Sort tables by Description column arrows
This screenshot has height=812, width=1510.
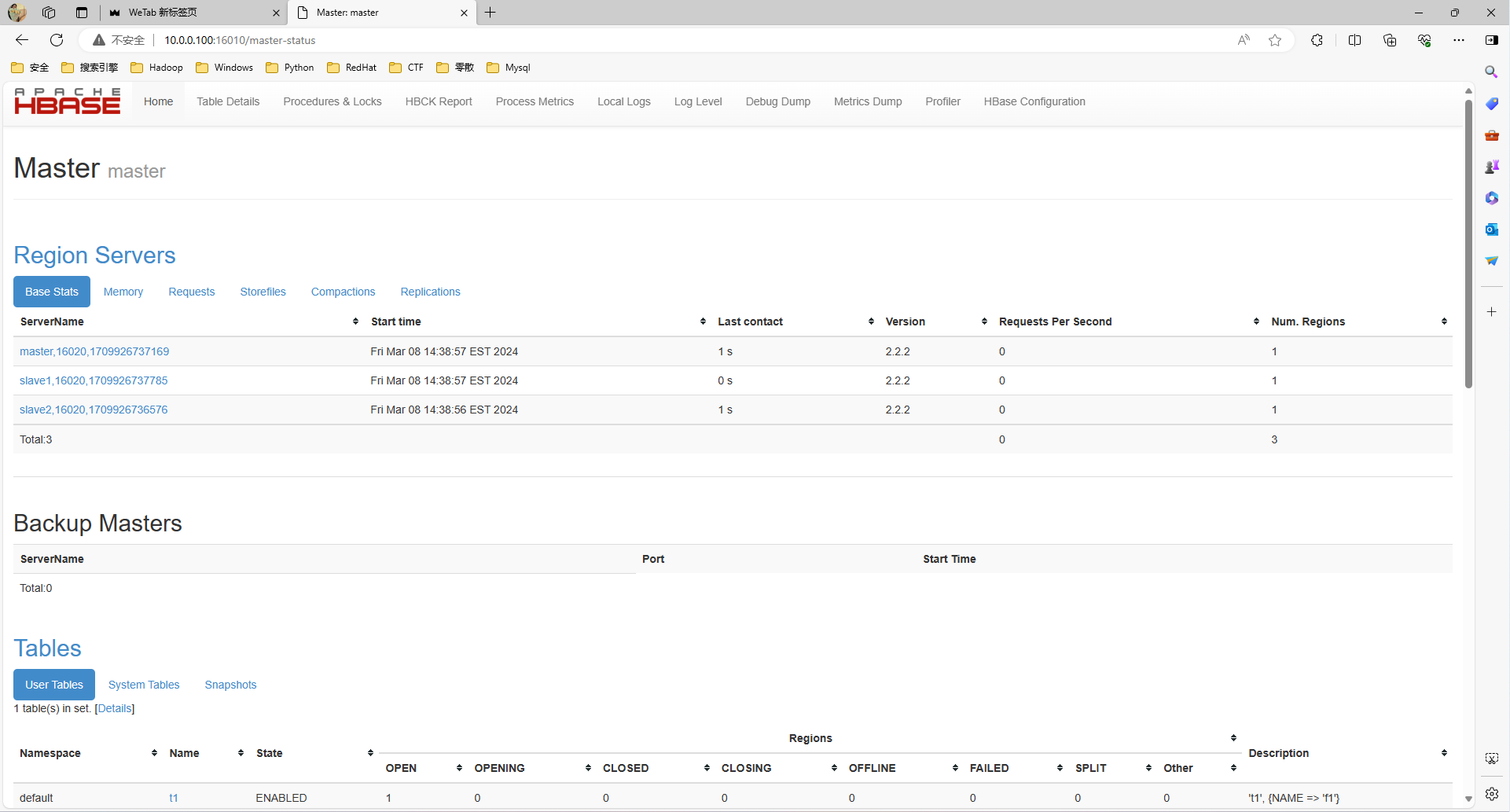point(1444,753)
